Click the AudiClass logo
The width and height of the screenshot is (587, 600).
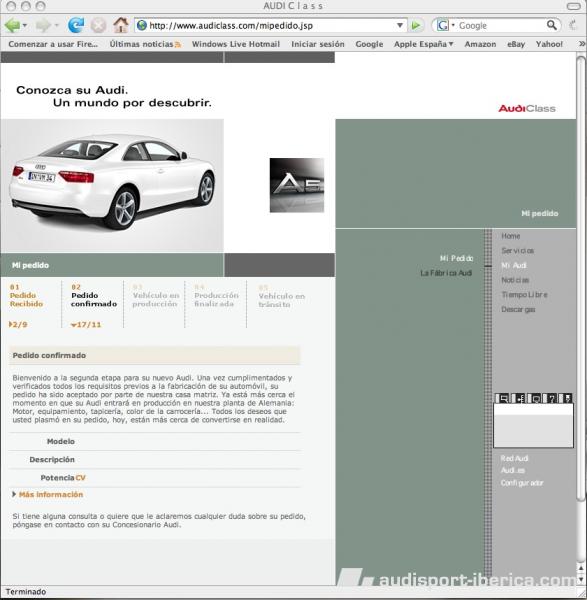pyautogui.click(x=527, y=108)
